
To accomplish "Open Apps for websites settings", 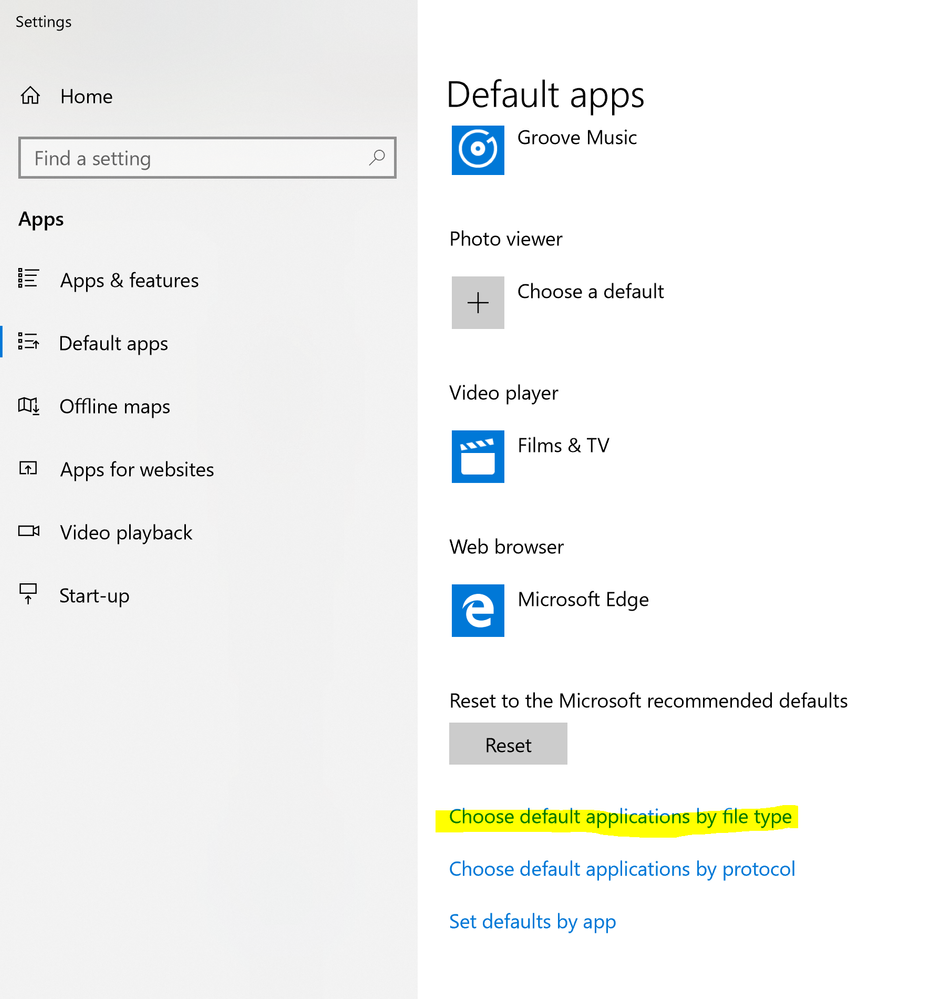I will coord(137,470).
